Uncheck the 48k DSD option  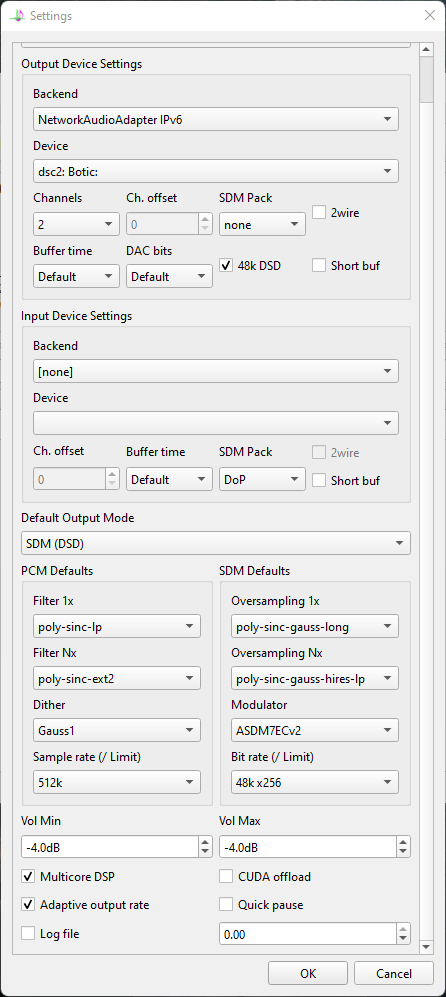point(226,266)
